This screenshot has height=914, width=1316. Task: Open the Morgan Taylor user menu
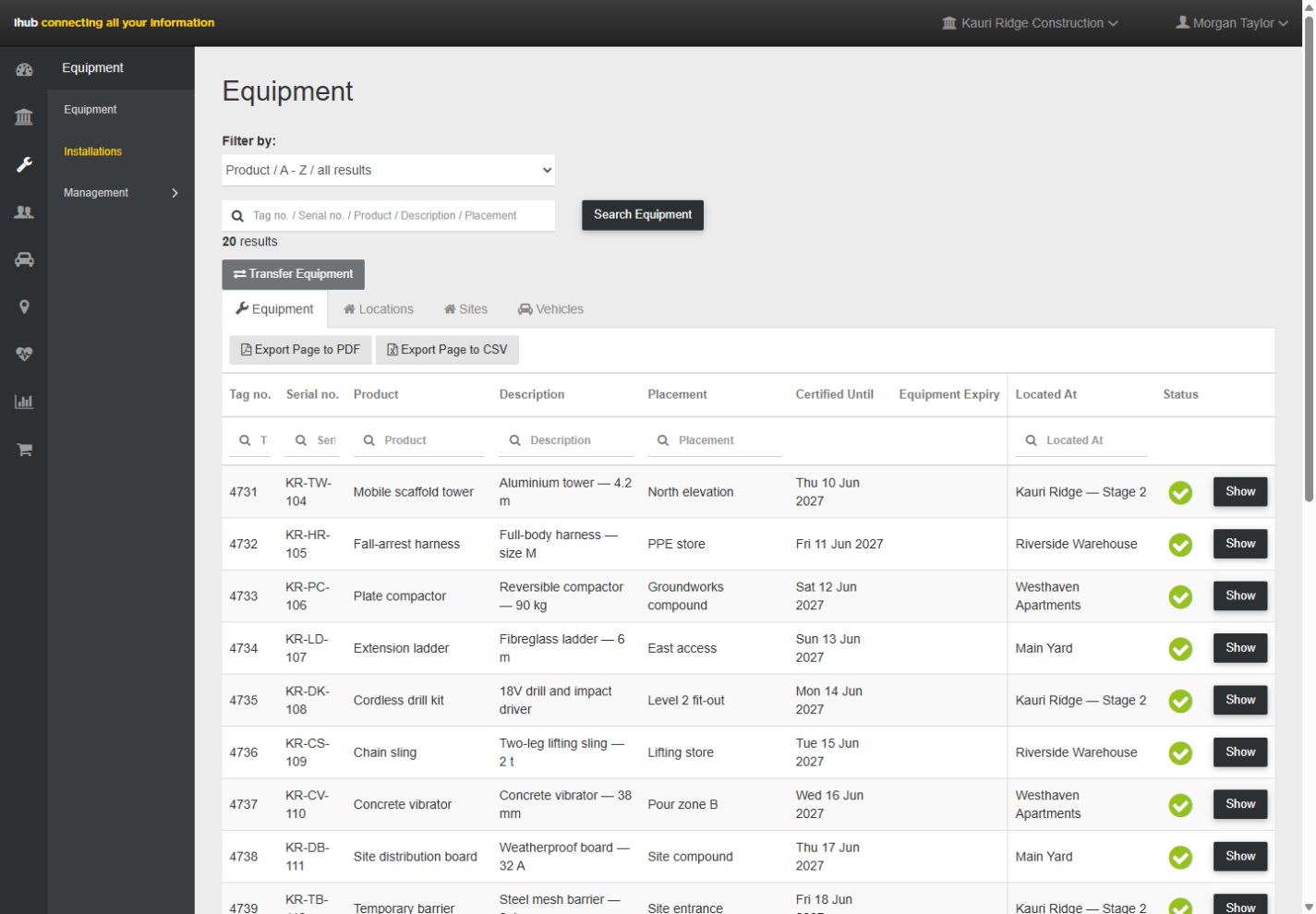pyautogui.click(x=1231, y=23)
